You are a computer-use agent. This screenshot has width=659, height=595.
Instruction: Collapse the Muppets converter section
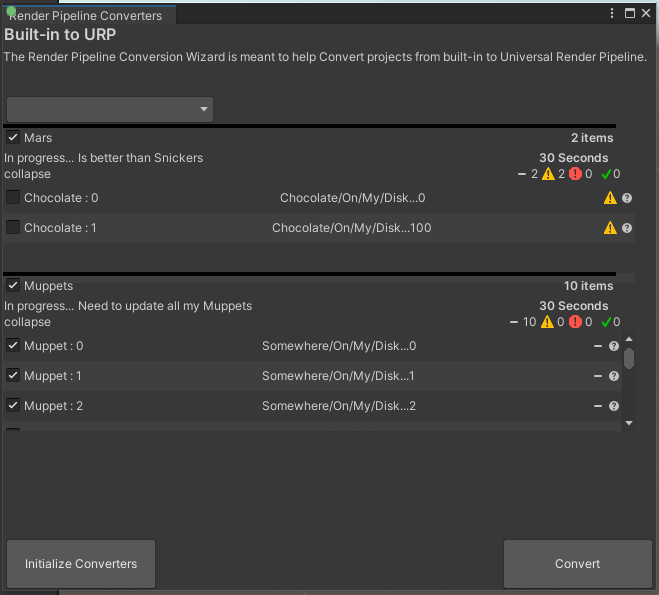(27, 322)
